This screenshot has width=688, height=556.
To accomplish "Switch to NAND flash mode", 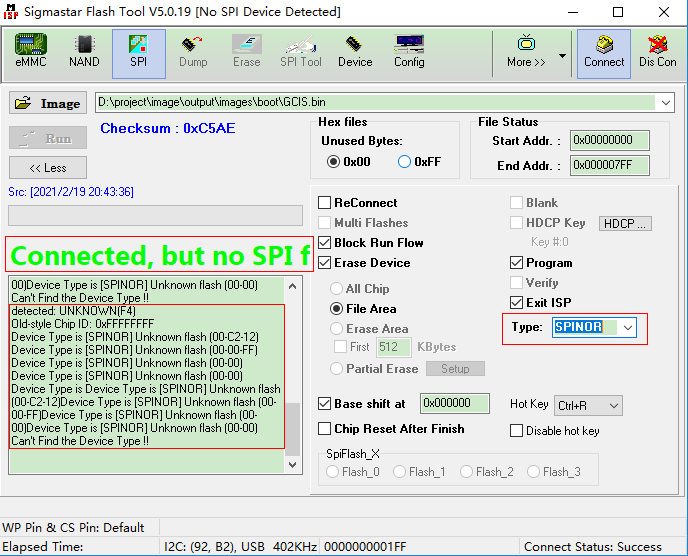I will click(x=84, y=51).
